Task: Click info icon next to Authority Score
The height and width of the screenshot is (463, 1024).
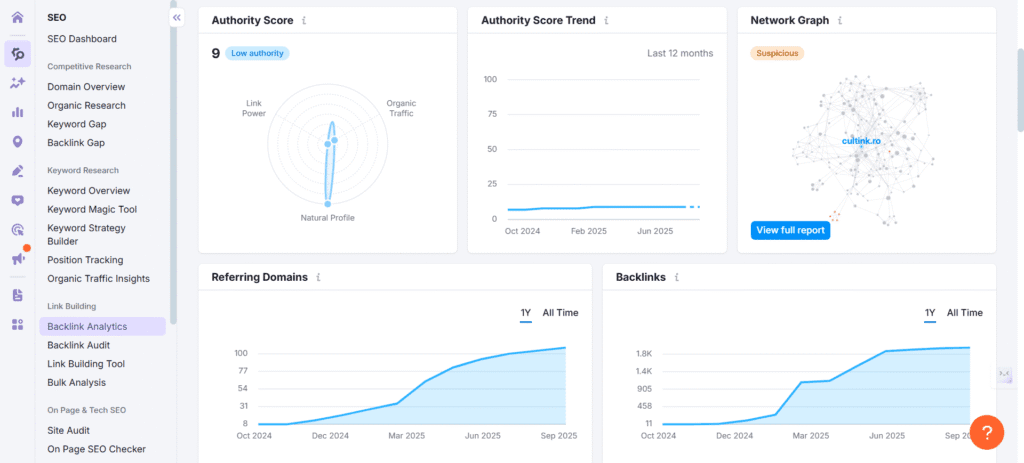Action: click(304, 20)
